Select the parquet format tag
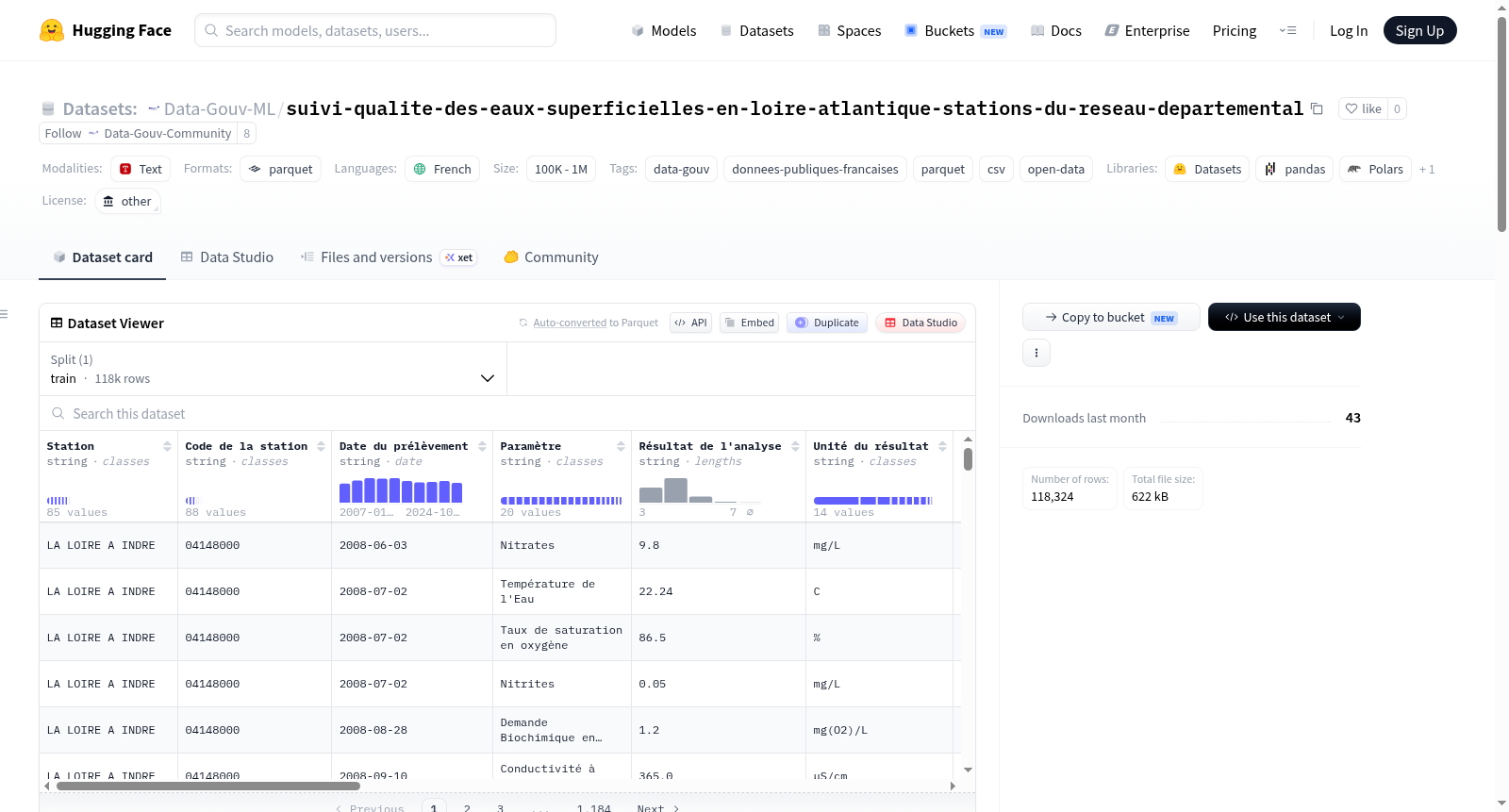This screenshot has height=812, width=1509. 280,169
